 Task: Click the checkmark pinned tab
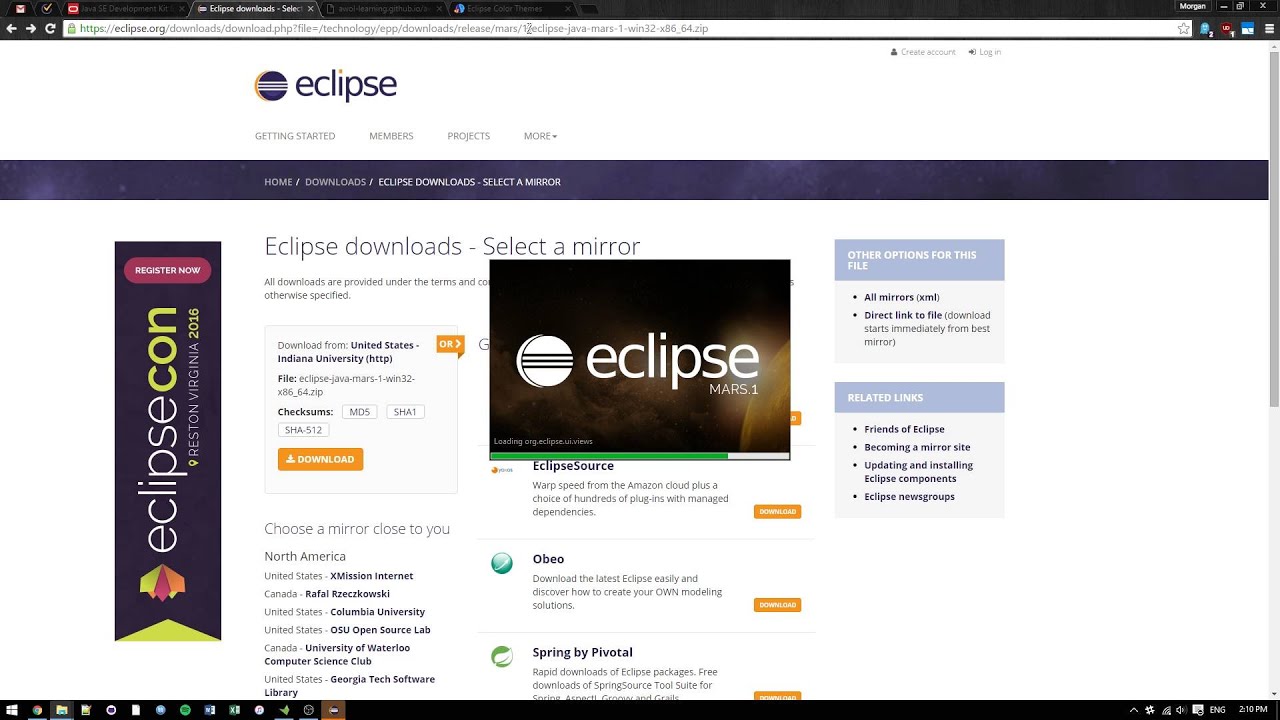click(x=47, y=8)
